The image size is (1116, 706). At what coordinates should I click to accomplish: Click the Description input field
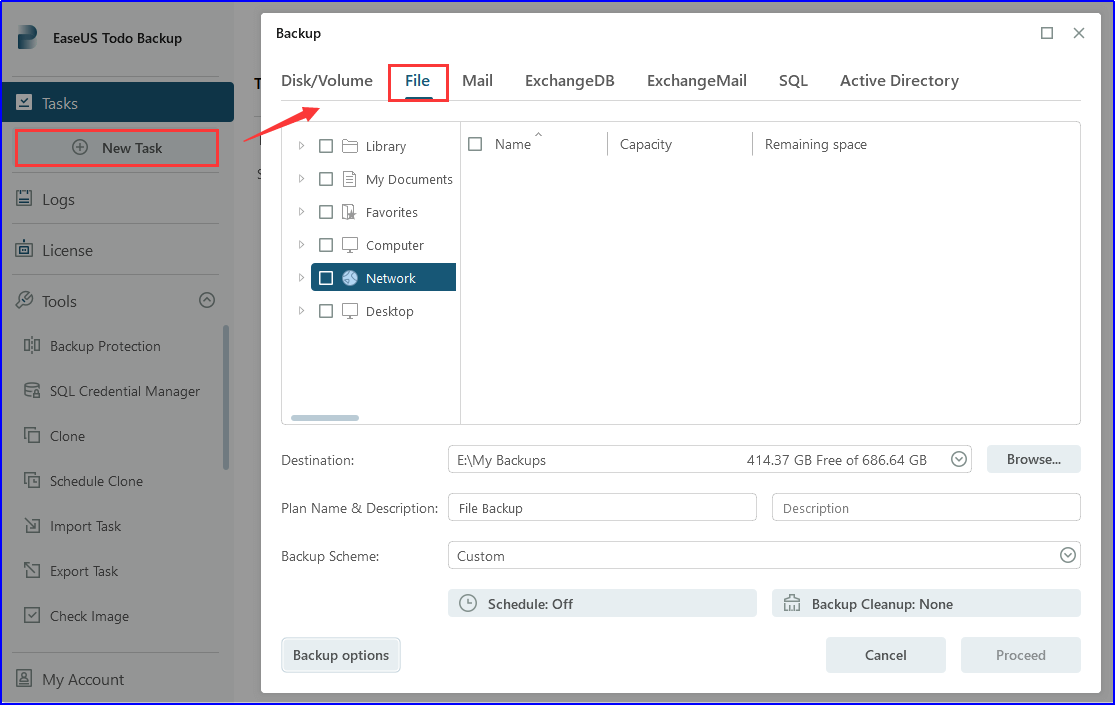[x=925, y=508]
